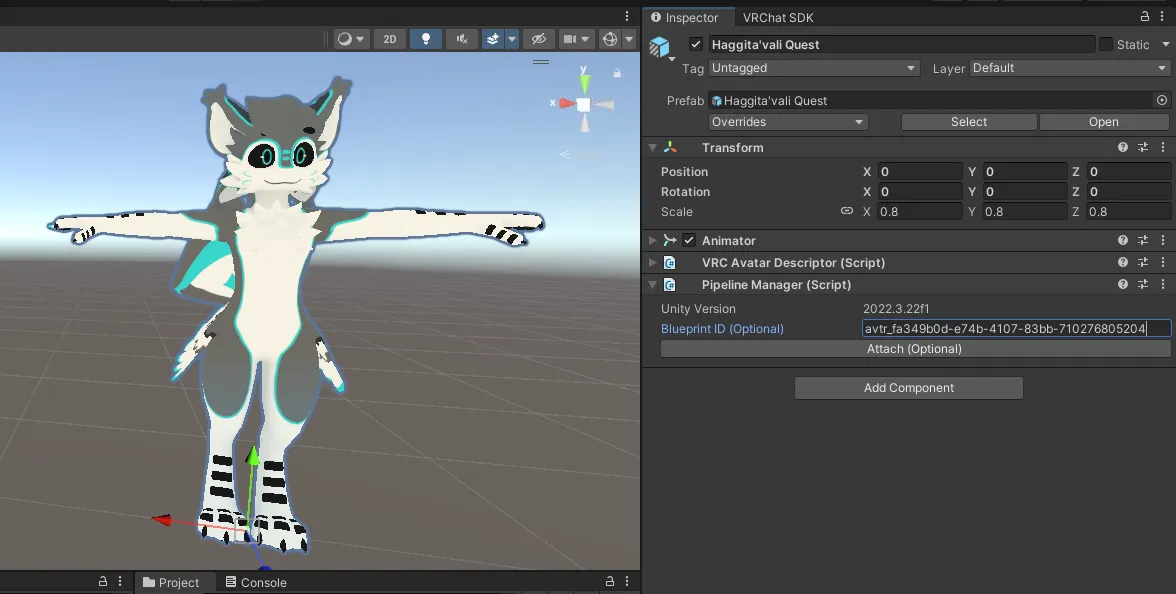
Task: Click the Rotation Z field
Action: 1129,192
